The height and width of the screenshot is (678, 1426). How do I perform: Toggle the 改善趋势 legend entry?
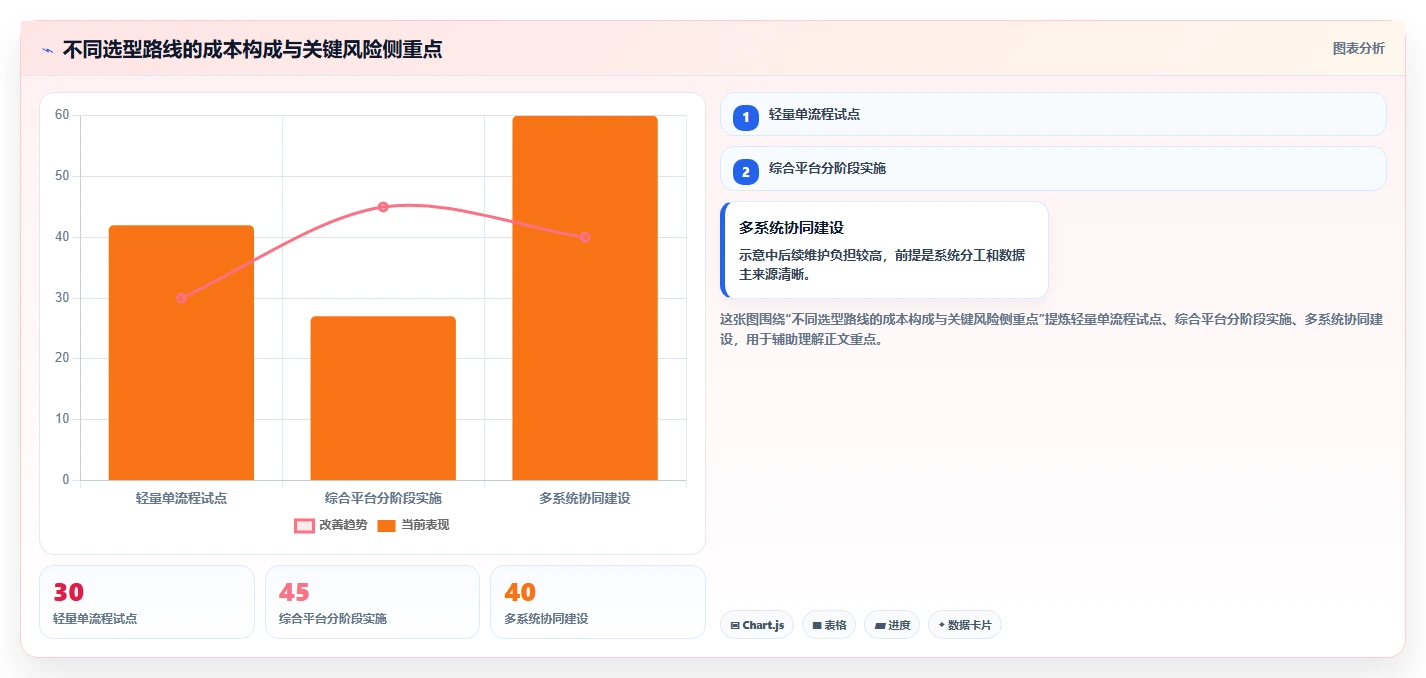(331, 525)
